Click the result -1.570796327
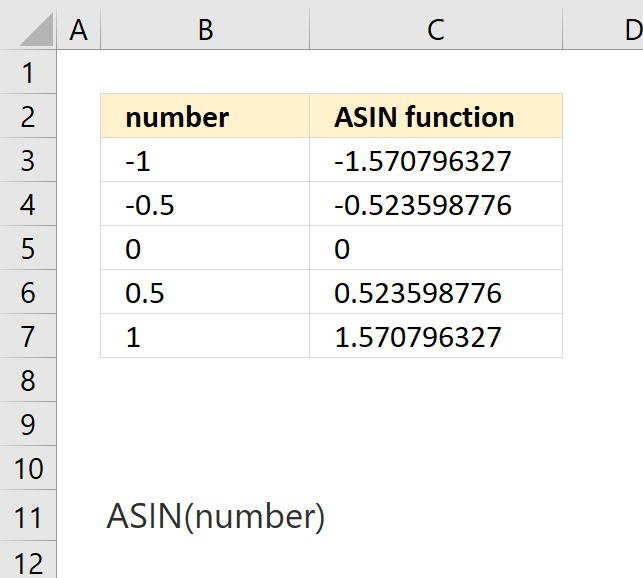643x578 pixels. tap(436, 160)
